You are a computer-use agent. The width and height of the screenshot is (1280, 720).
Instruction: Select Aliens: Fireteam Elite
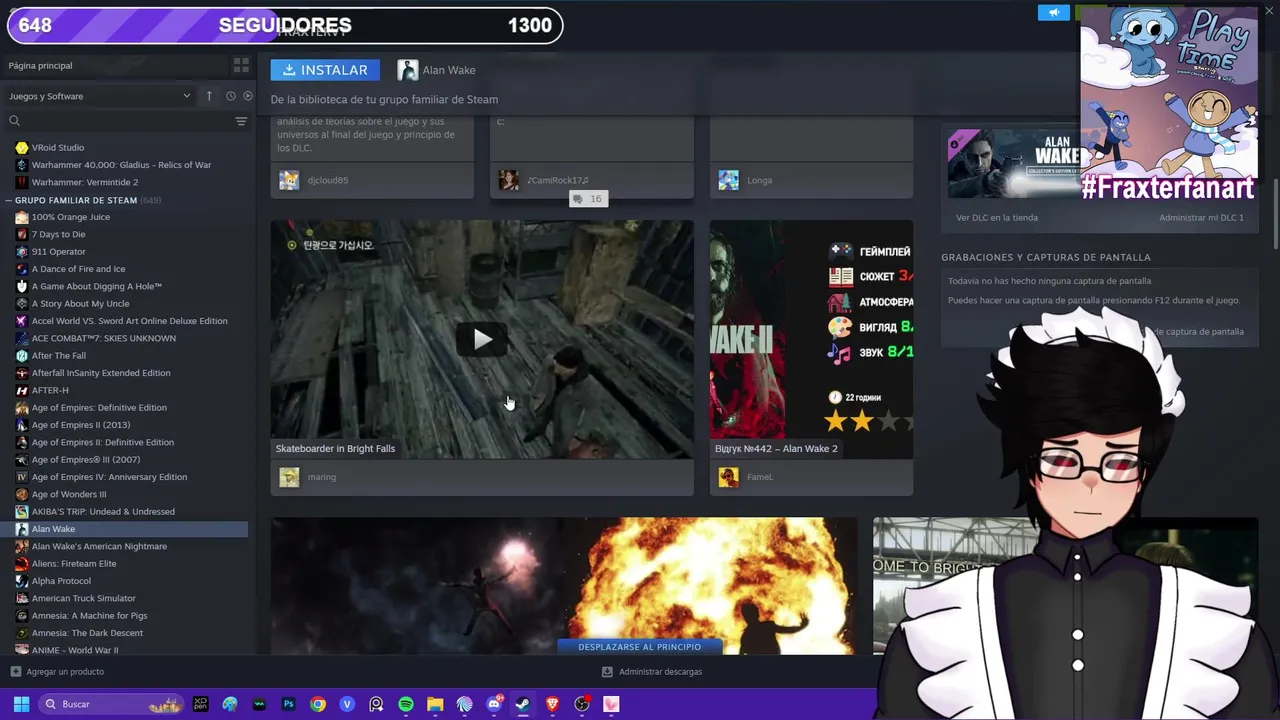click(x=74, y=564)
